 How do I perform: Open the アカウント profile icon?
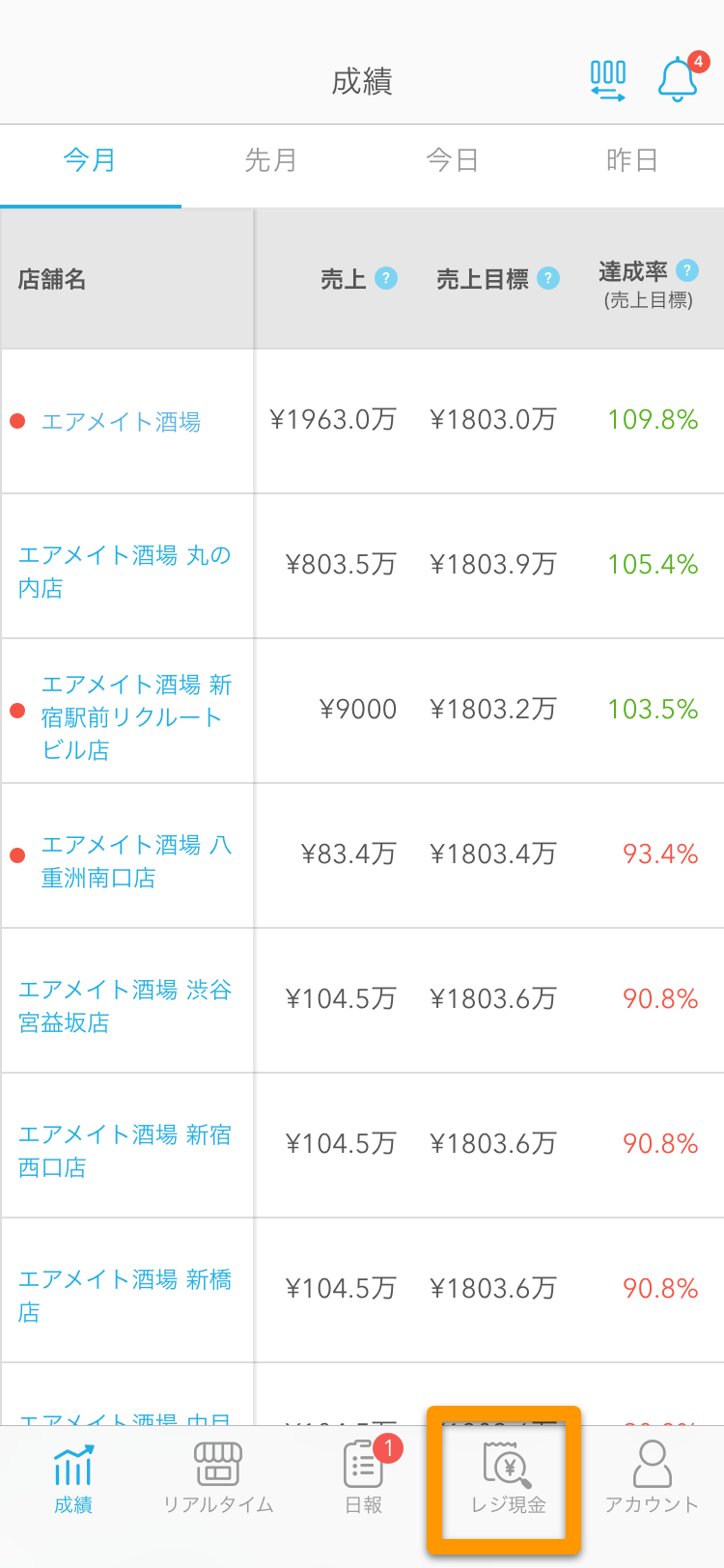(652, 1464)
